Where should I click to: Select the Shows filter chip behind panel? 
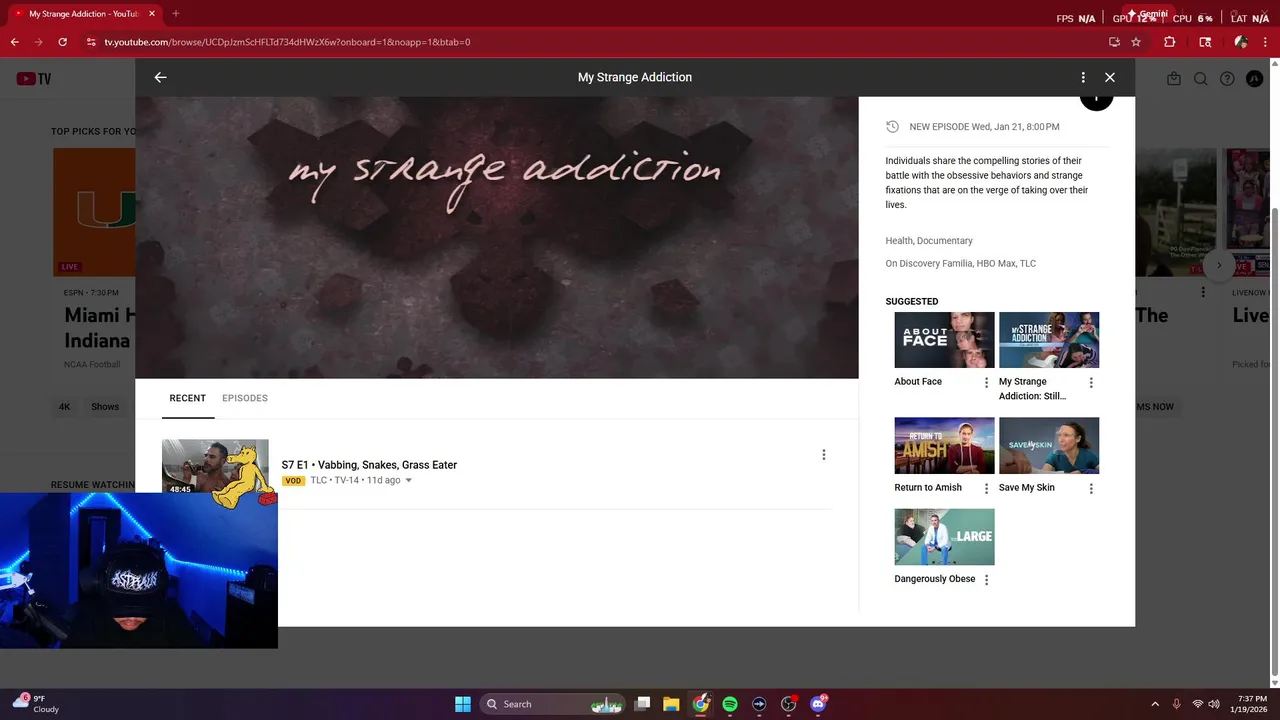105,407
